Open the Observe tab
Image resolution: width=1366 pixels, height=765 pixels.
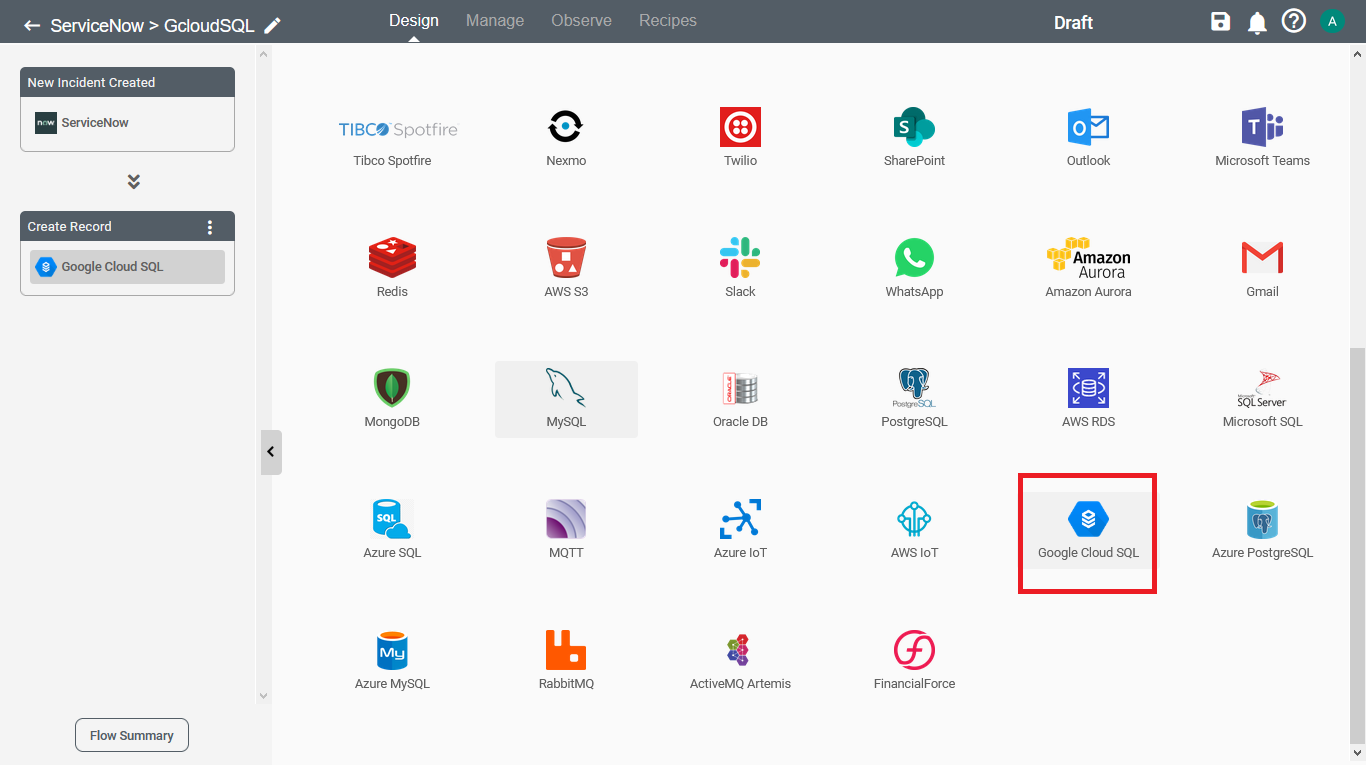point(581,20)
